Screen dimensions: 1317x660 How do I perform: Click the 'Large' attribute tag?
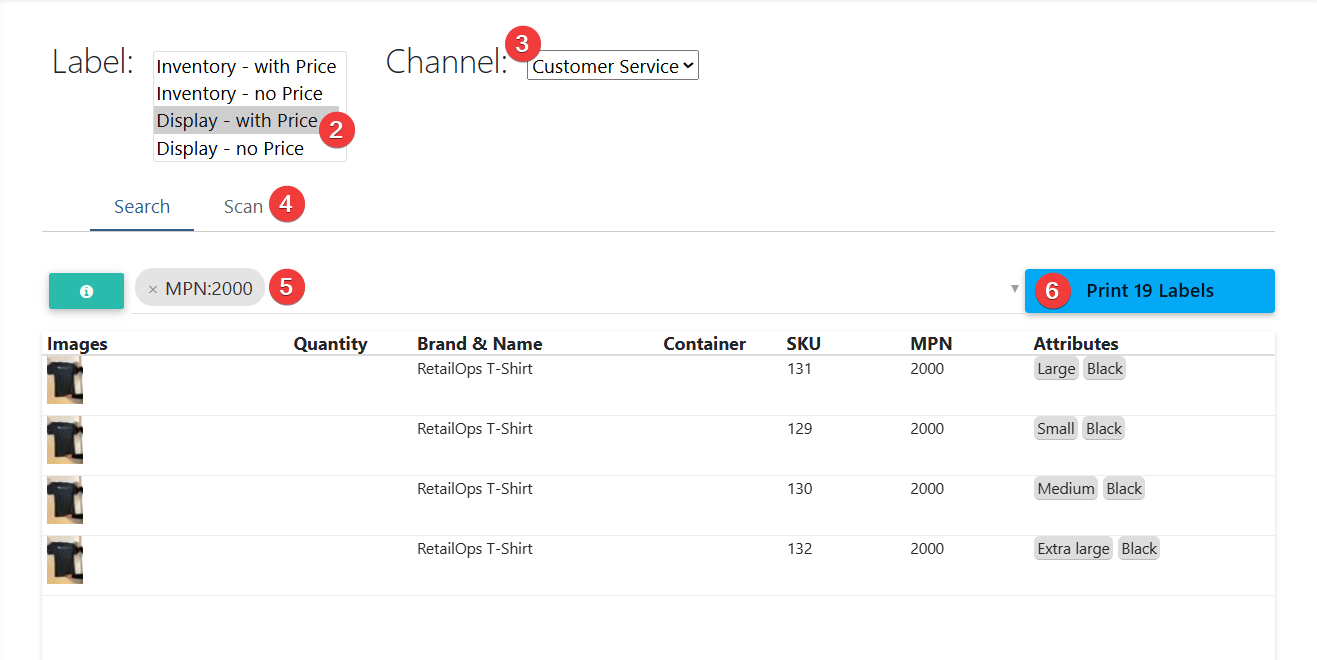click(1055, 369)
